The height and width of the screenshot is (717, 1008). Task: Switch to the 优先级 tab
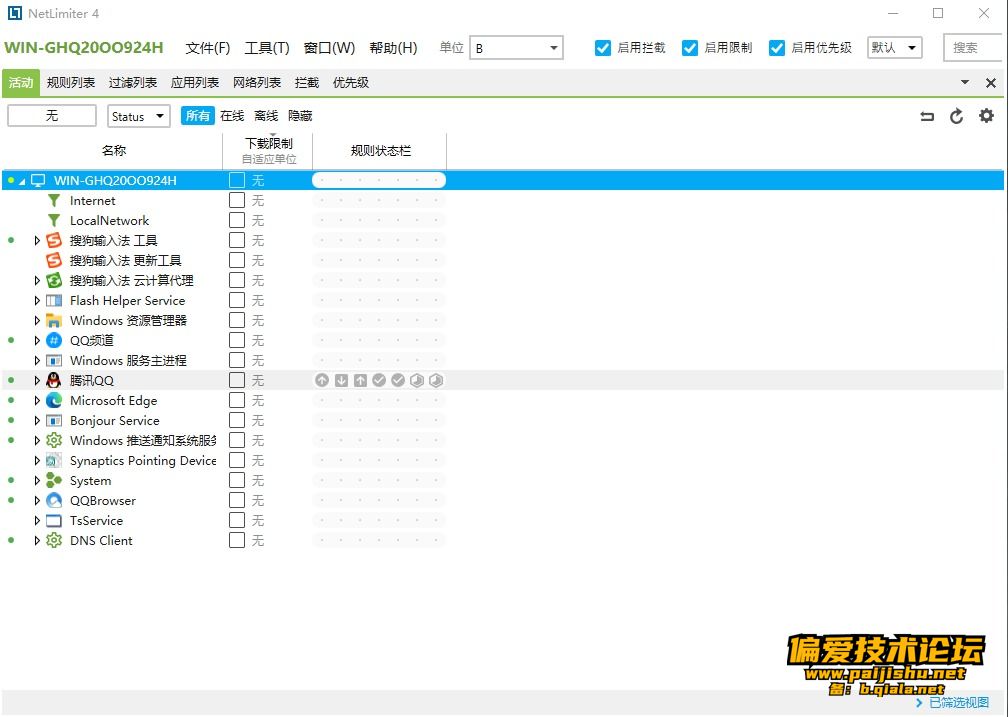[x=351, y=83]
